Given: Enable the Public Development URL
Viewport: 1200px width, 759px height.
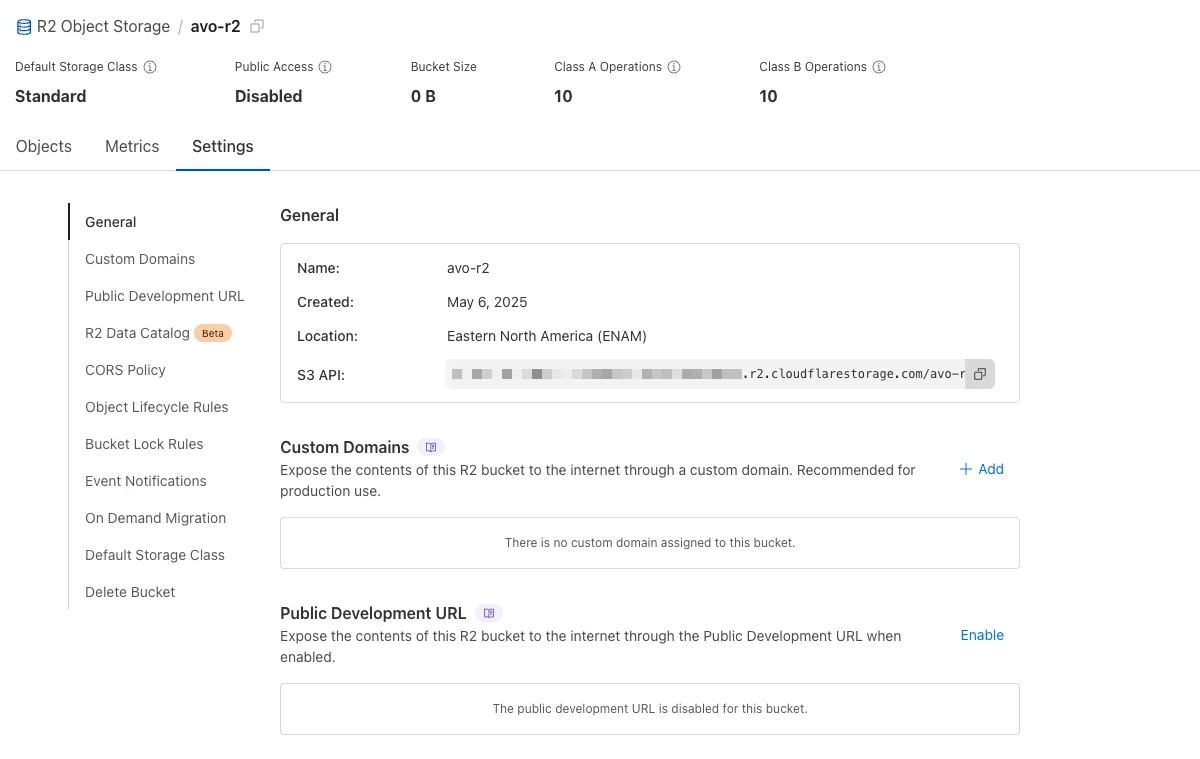Looking at the screenshot, I should click(982, 635).
